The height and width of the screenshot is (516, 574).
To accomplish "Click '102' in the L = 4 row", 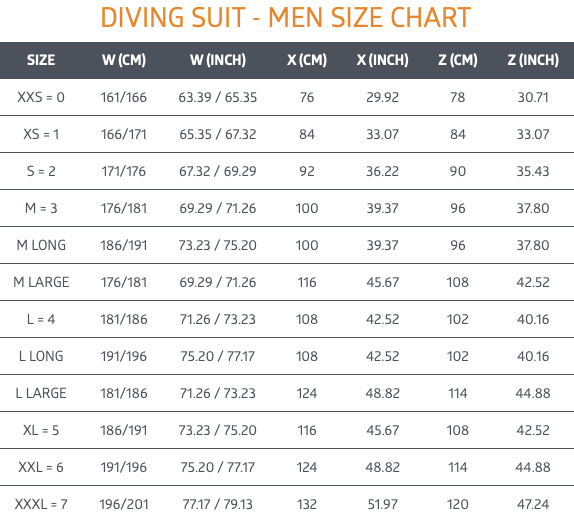I will click(458, 319).
